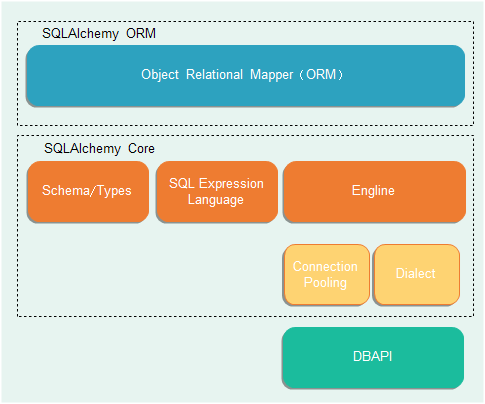Select the Engine orange box
This screenshot has width=485, height=404.
point(374,192)
